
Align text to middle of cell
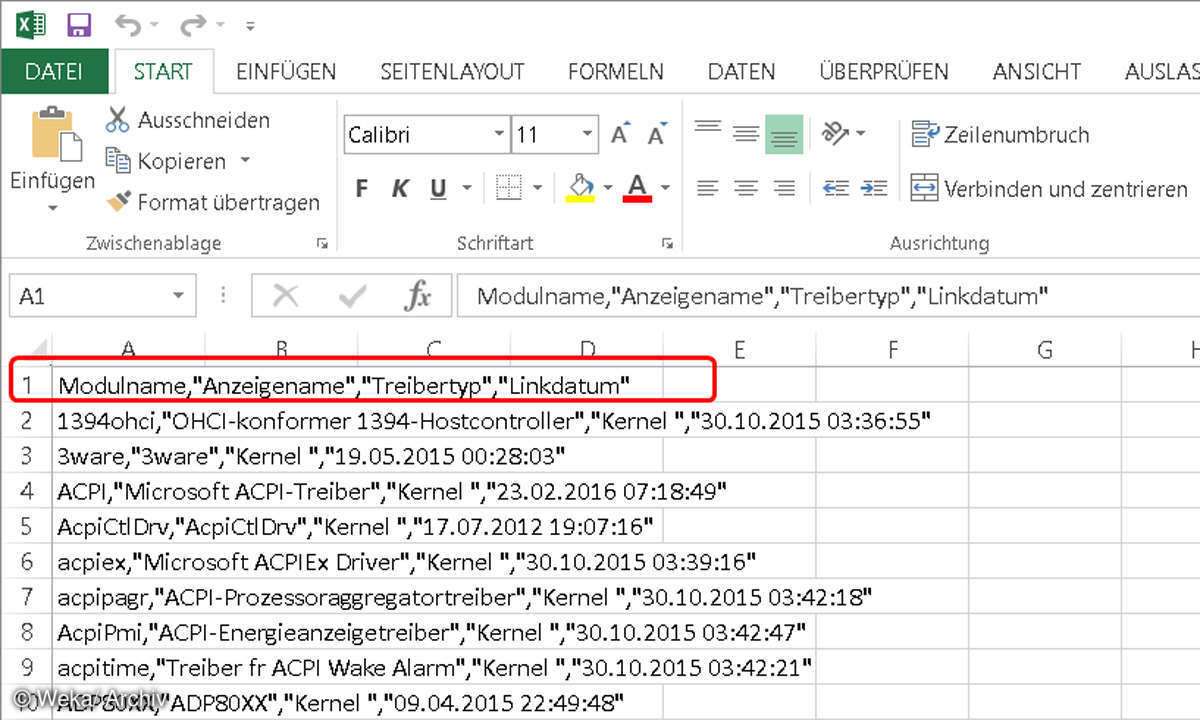tap(746, 133)
